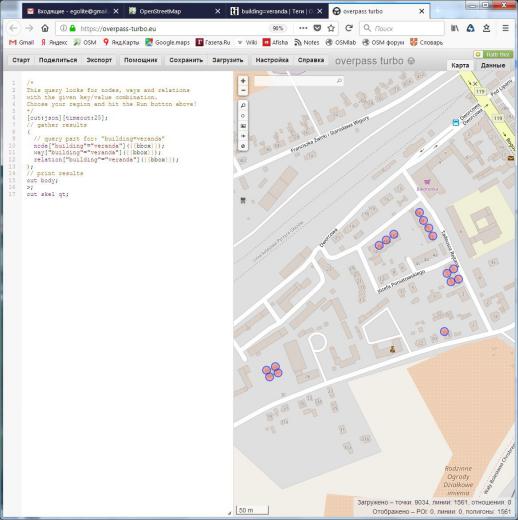518x520 pixels.
Task: Open the Помощник wizard
Action: coord(140,60)
